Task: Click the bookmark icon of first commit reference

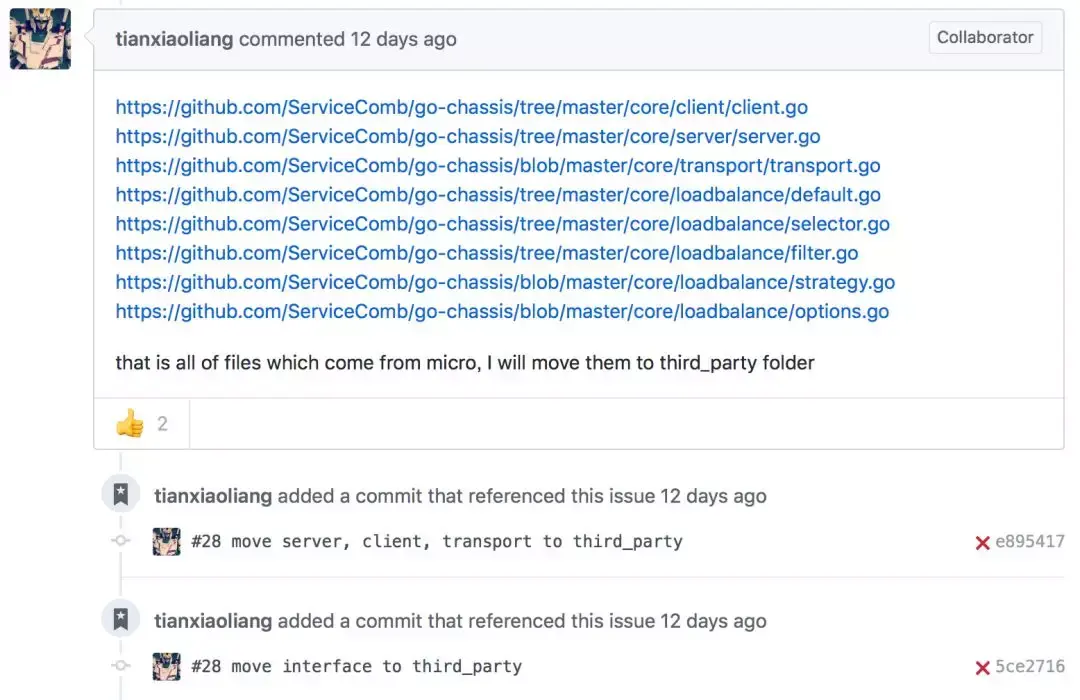Action: coord(121,495)
